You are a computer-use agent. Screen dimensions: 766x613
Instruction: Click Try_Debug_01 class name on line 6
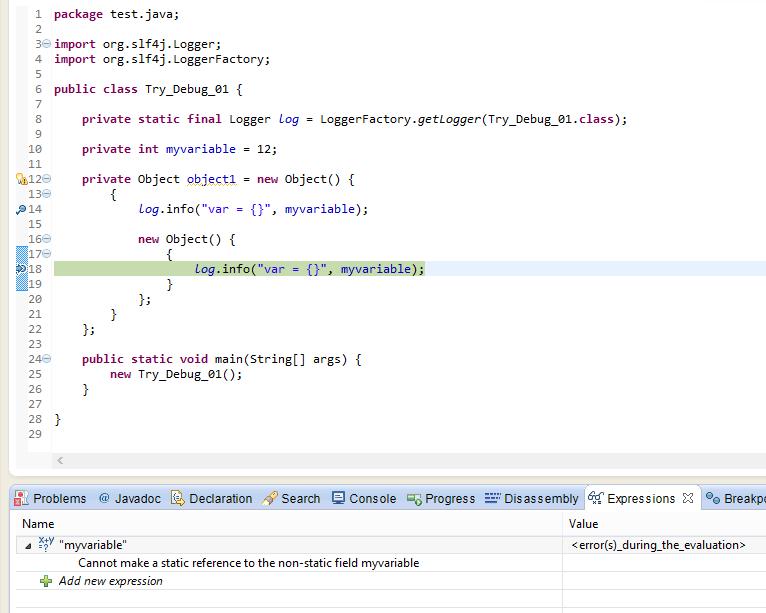(187, 89)
